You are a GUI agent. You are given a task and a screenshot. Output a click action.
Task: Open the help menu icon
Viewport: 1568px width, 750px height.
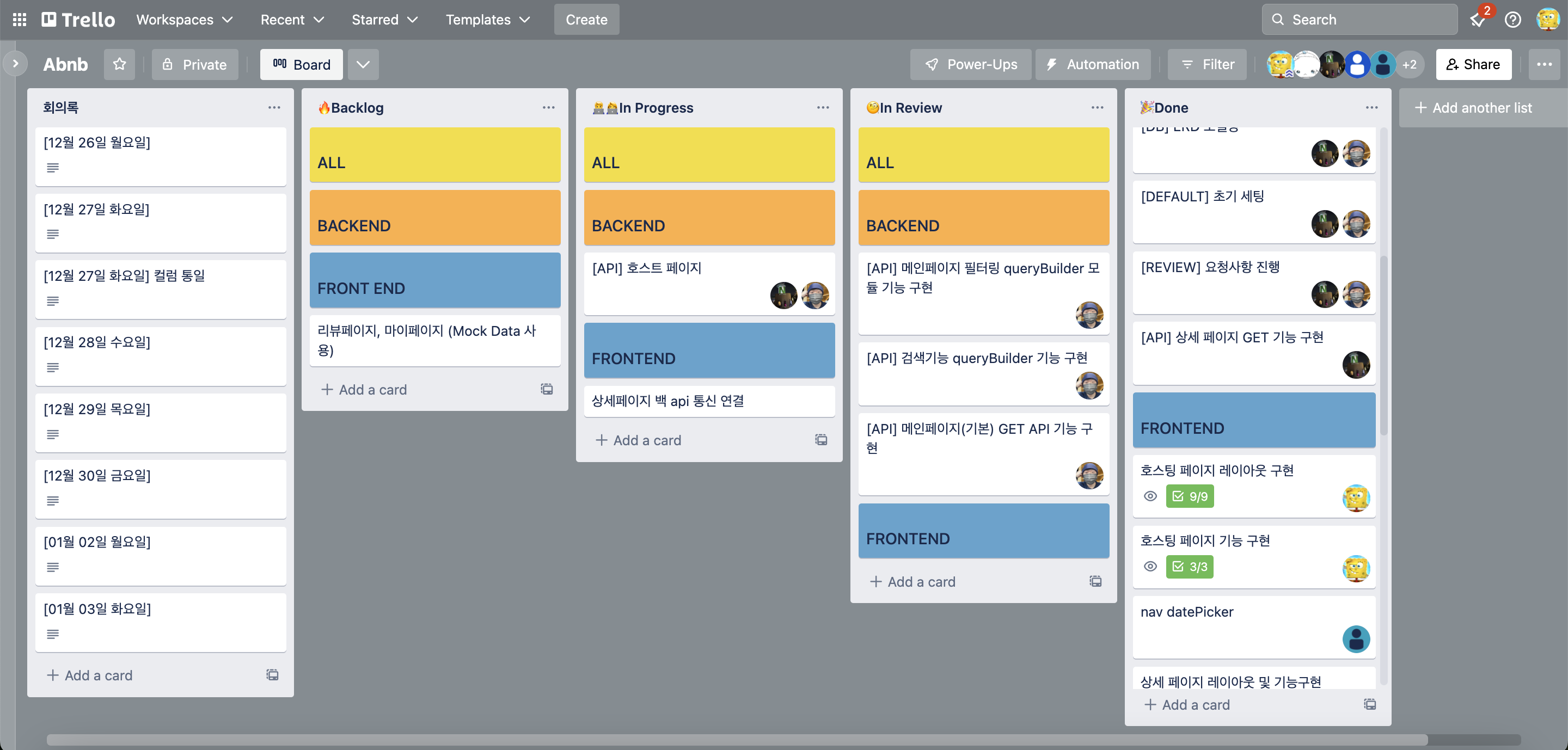click(x=1513, y=20)
